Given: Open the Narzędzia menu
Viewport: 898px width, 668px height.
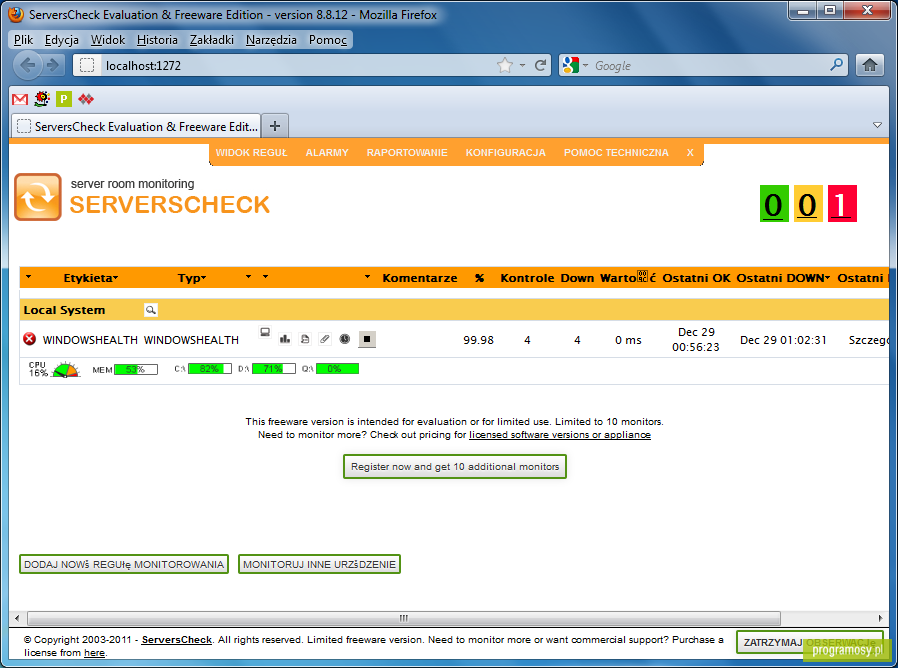Looking at the screenshot, I should click(271, 40).
